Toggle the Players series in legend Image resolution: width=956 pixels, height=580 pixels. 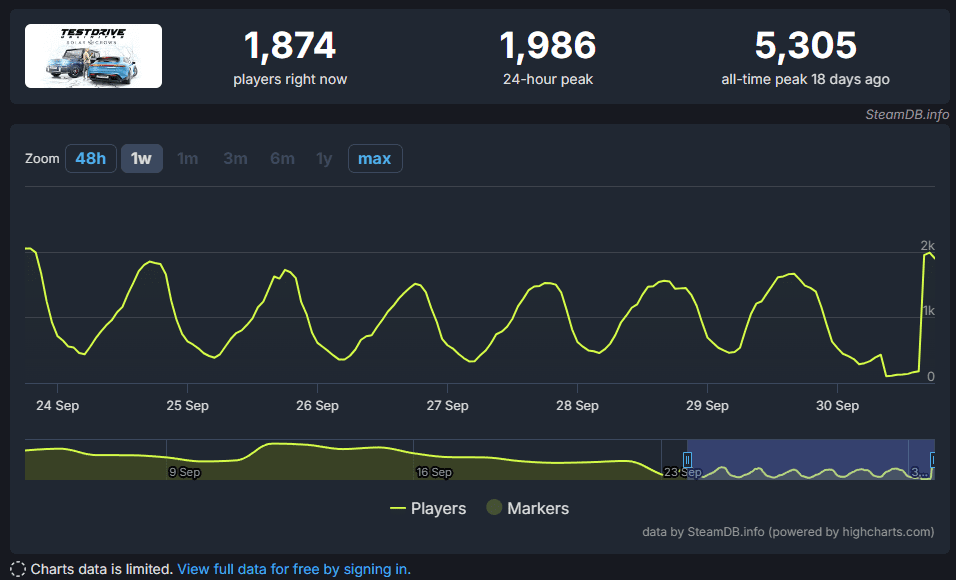[x=428, y=508]
